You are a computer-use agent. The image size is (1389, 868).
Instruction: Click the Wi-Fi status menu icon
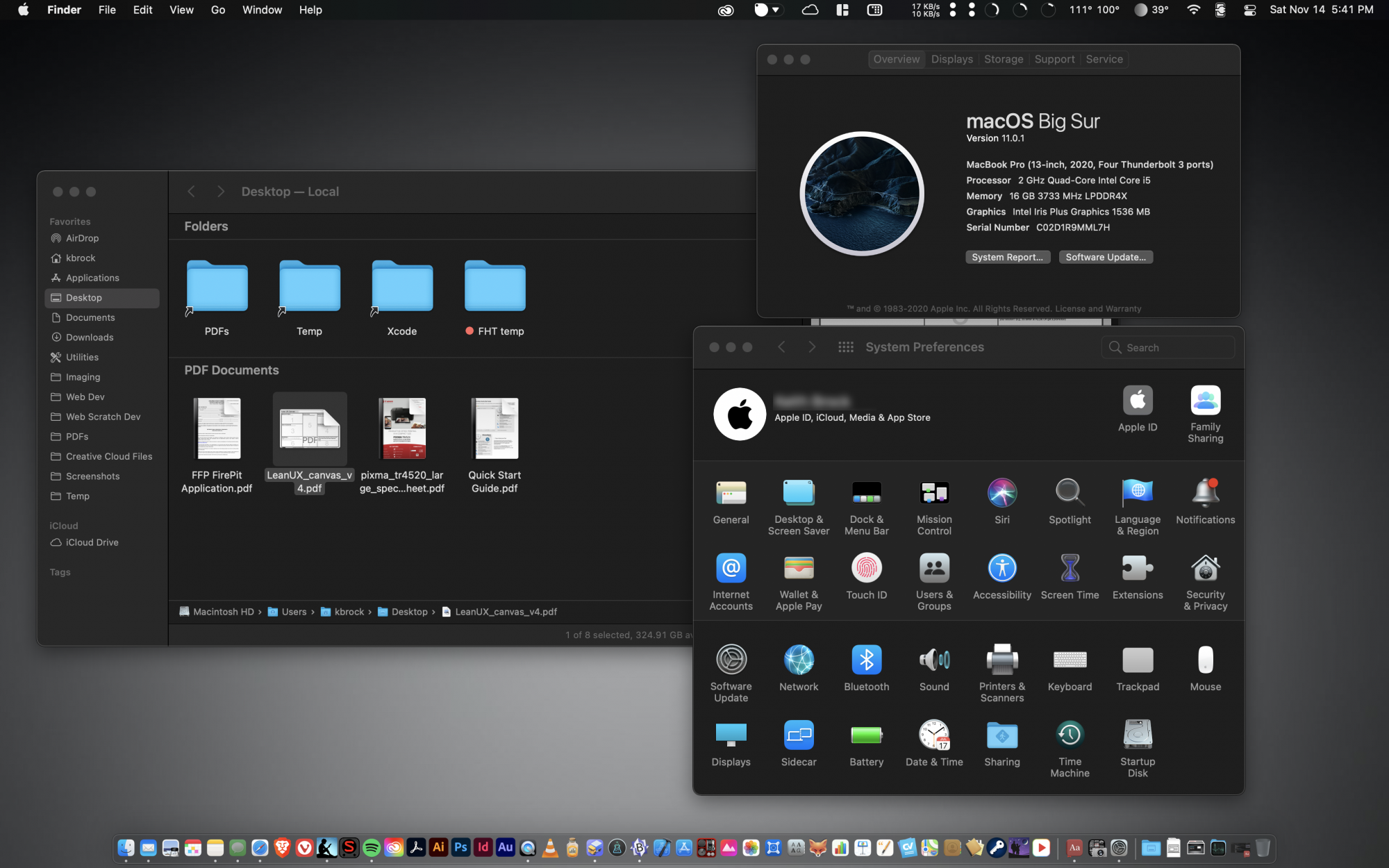[1193, 10]
